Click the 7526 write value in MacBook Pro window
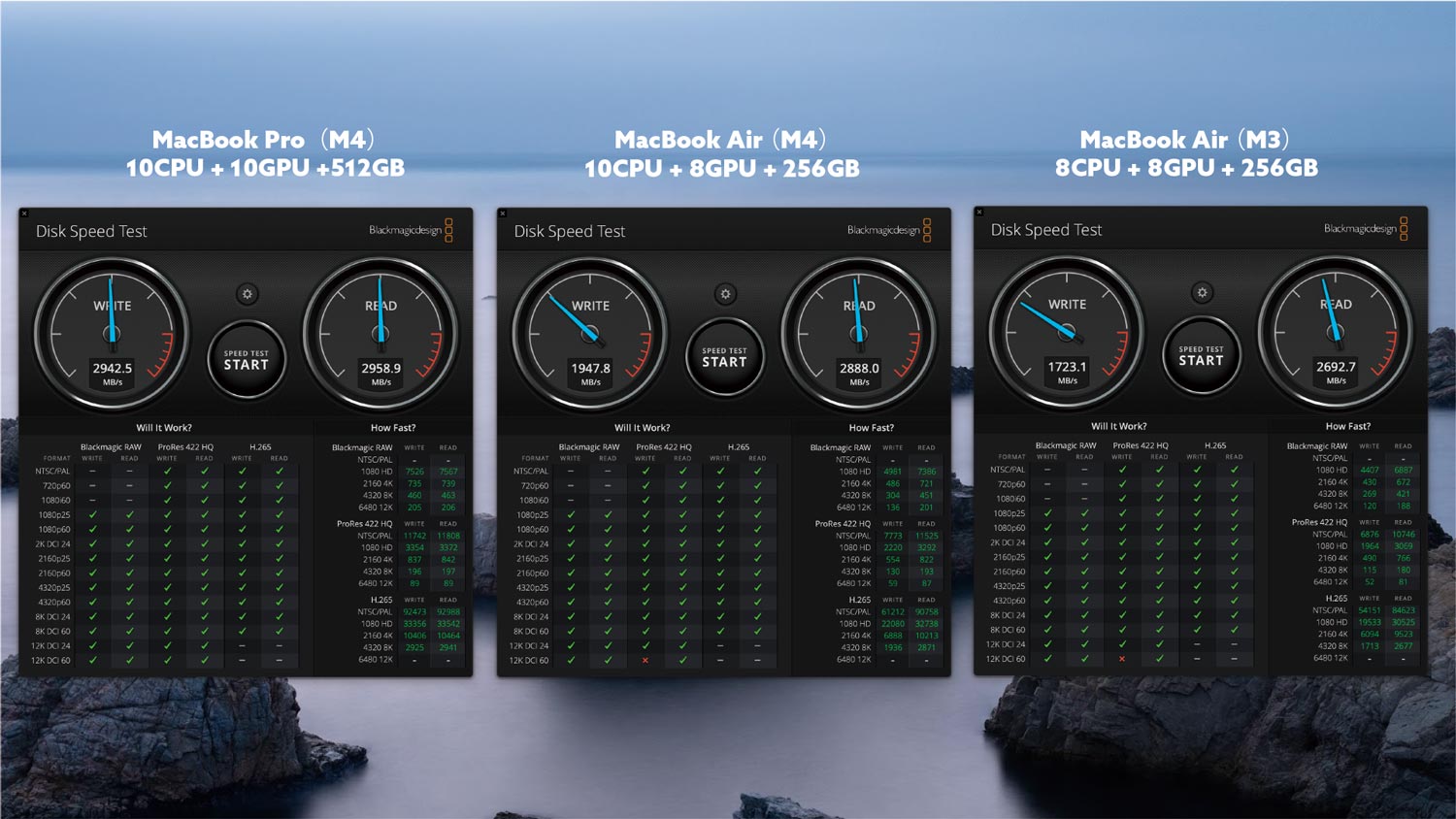 coord(414,472)
